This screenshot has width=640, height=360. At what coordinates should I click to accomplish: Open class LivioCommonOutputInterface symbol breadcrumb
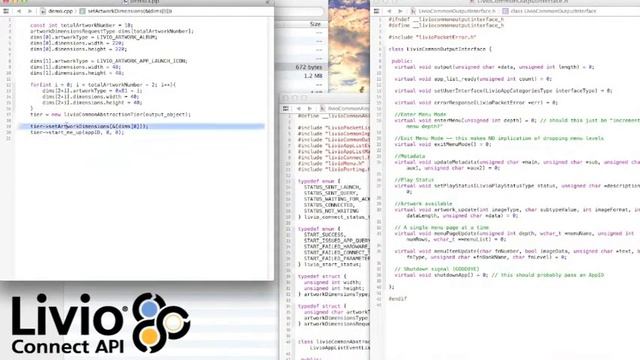550,11
